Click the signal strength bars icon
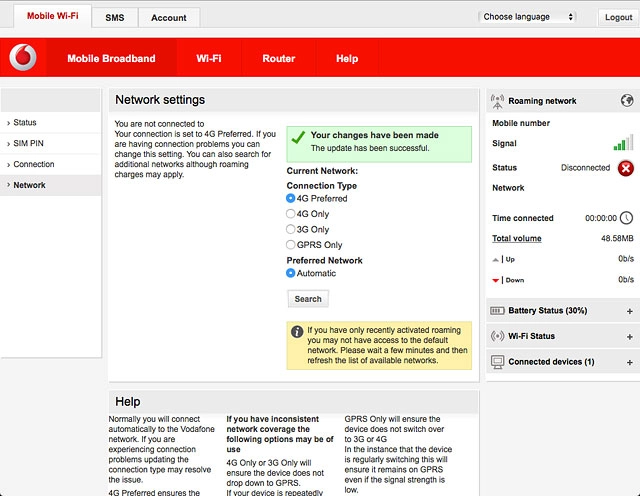The width and height of the screenshot is (640, 496). click(x=623, y=144)
